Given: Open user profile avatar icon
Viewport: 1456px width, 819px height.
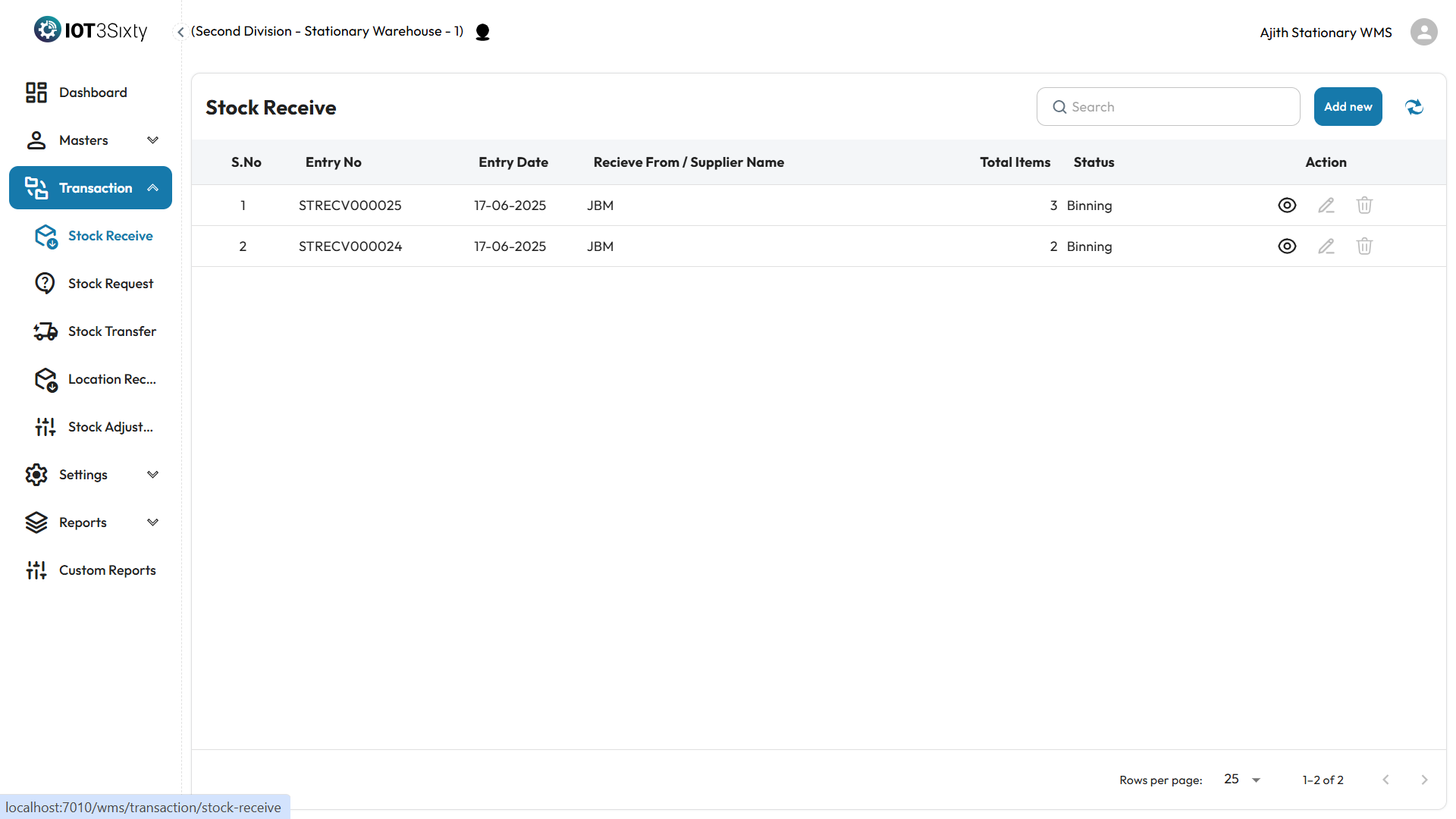Looking at the screenshot, I should (1423, 32).
